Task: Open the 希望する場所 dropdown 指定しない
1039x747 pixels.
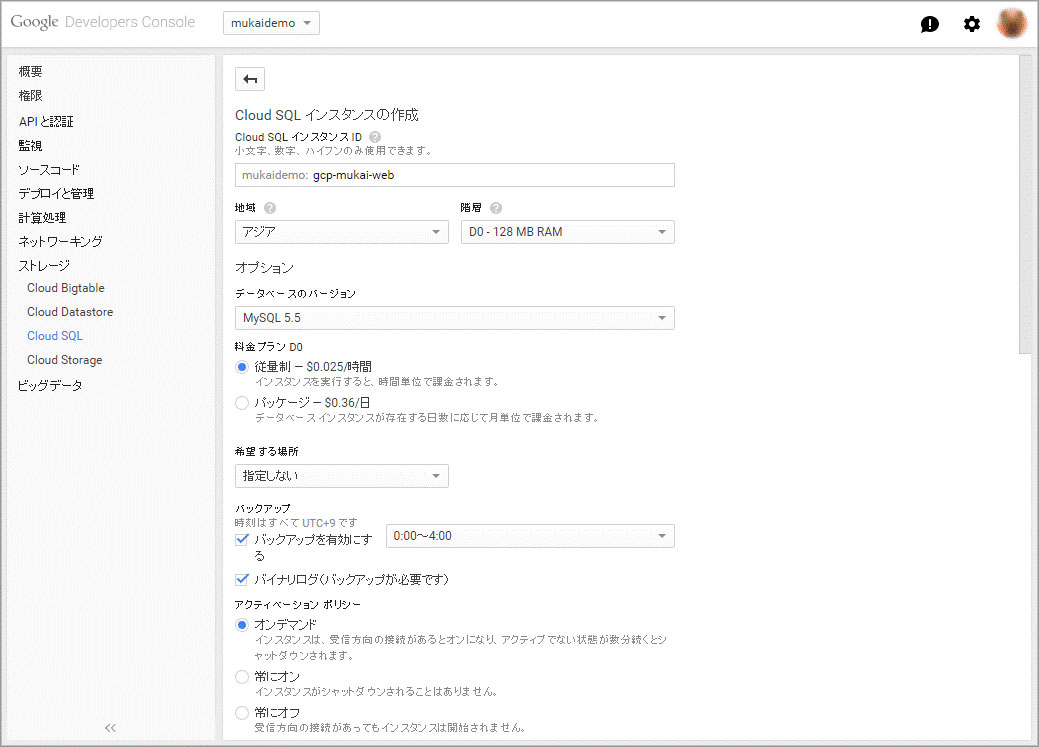Action: click(x=342, y=476)
